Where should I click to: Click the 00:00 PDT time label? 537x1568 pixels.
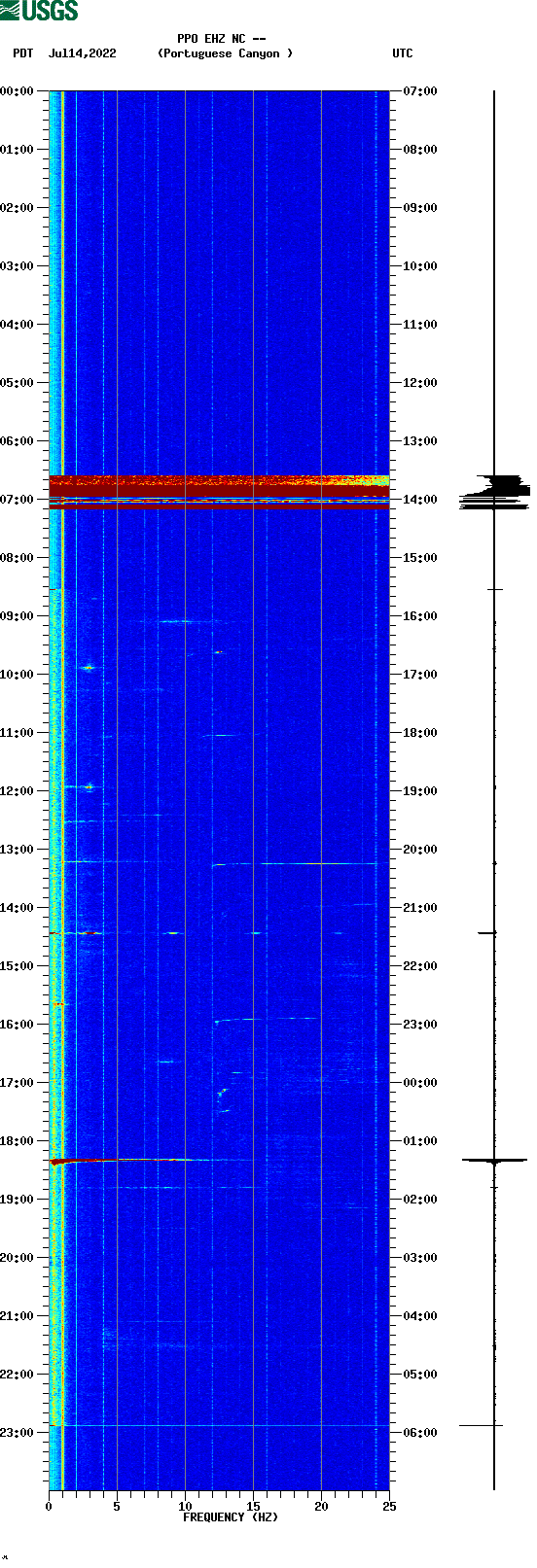click(x=17, y=91)
